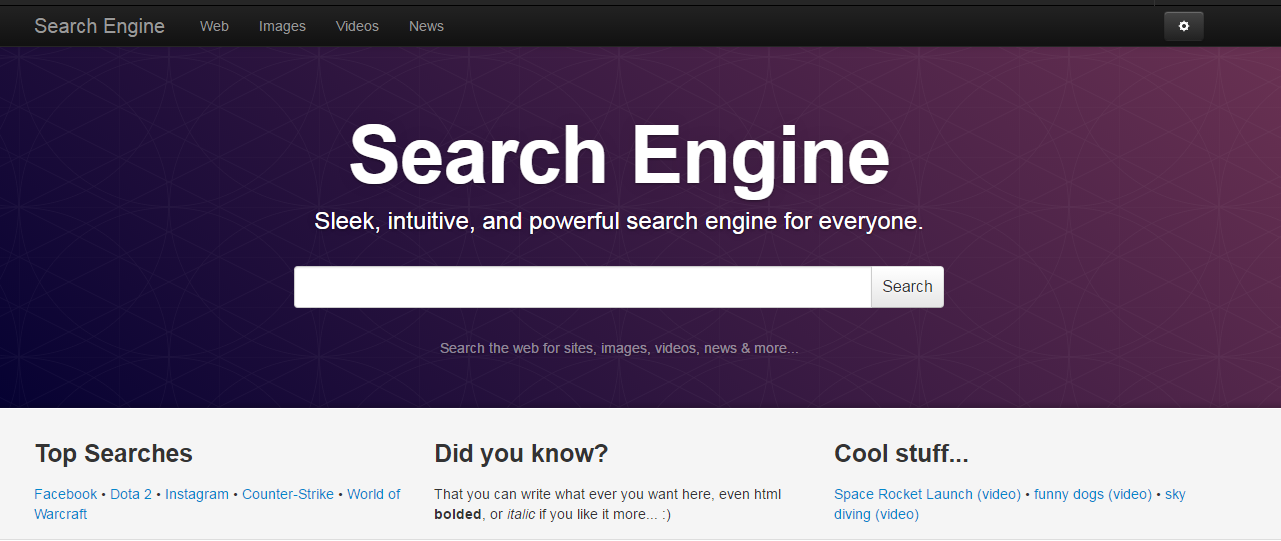The height and width of the screenshot is (541, 1281).
Task: Select the Counter-Strike link
Action: point(288,494)
